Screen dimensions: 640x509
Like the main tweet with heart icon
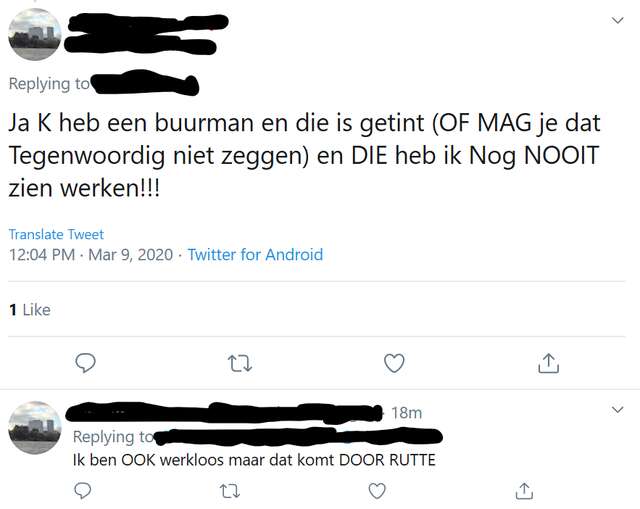(394, 363)
